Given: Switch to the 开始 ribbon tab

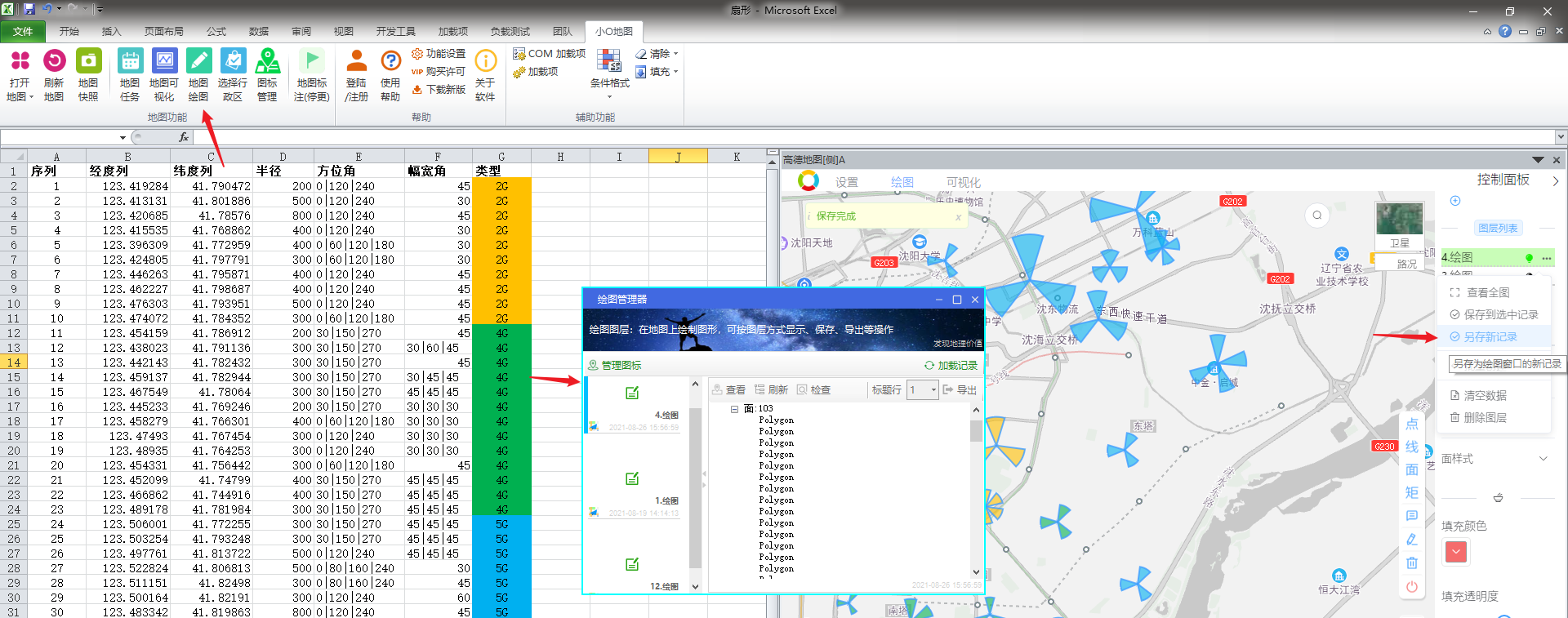Looking at the screenshot, I should click(69, 32).
